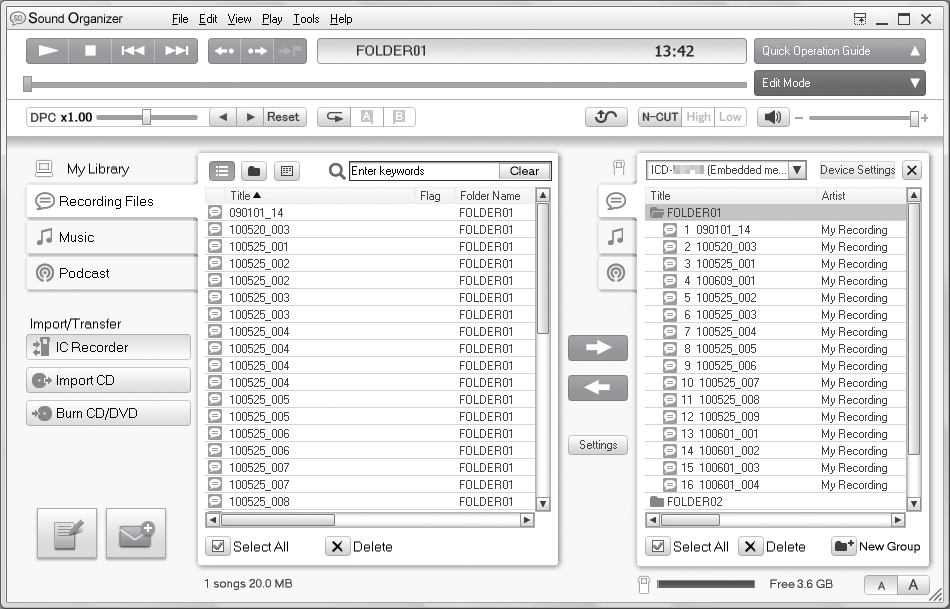Open Device Settings

857,170
